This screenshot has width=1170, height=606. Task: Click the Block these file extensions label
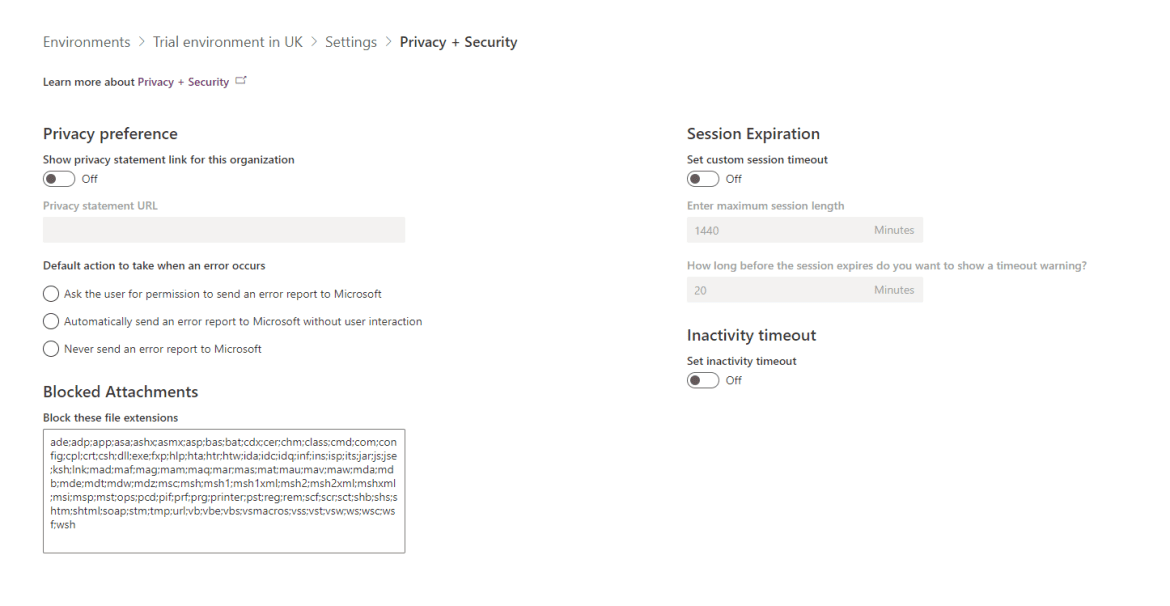coord(110,418)
